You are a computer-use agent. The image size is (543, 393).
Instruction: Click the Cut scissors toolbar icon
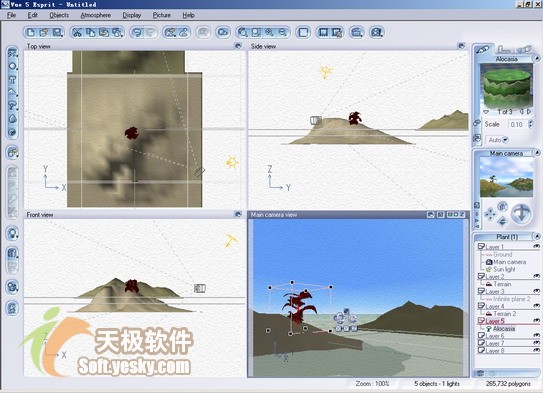tap(77, 33)
